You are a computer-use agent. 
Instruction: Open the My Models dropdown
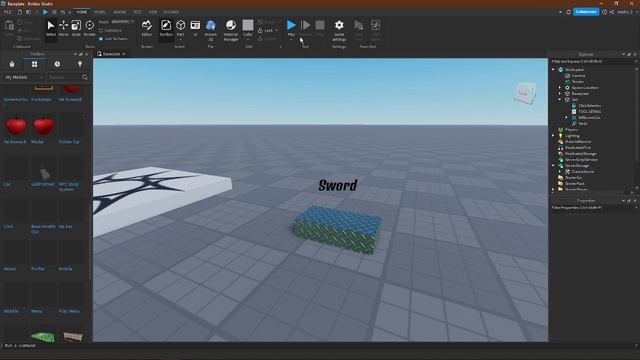24,77
